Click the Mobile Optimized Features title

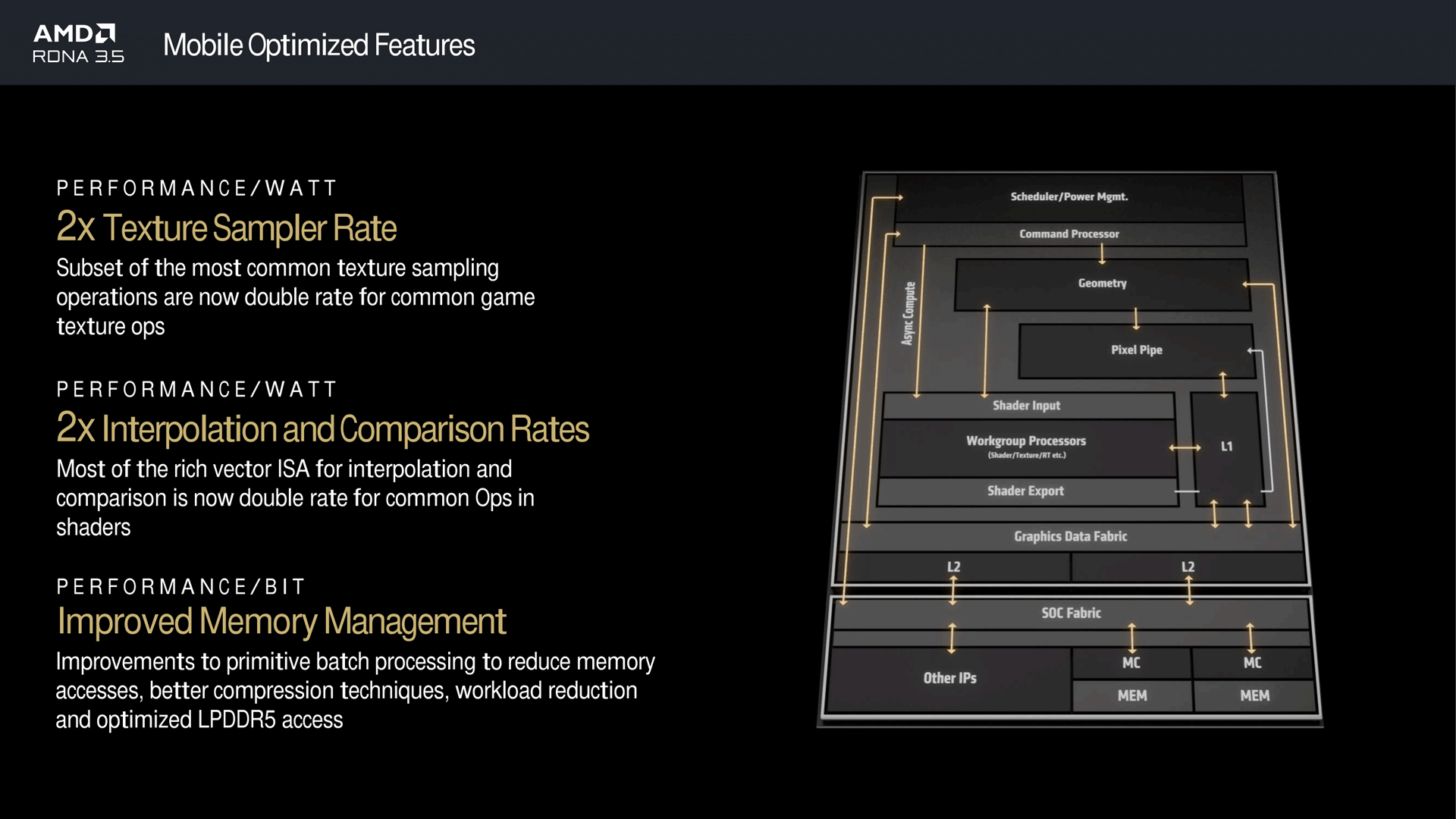click(318, 45)
